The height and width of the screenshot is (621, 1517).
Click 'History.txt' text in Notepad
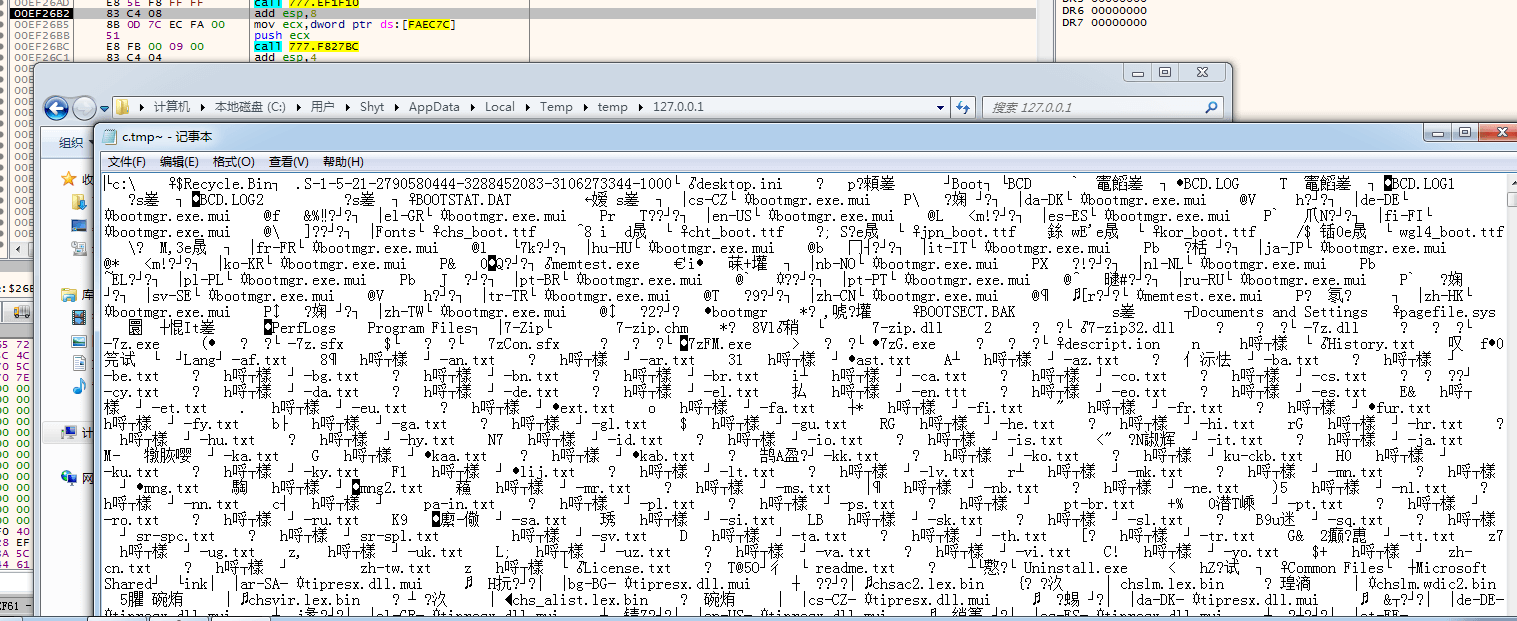point(1370,344)
